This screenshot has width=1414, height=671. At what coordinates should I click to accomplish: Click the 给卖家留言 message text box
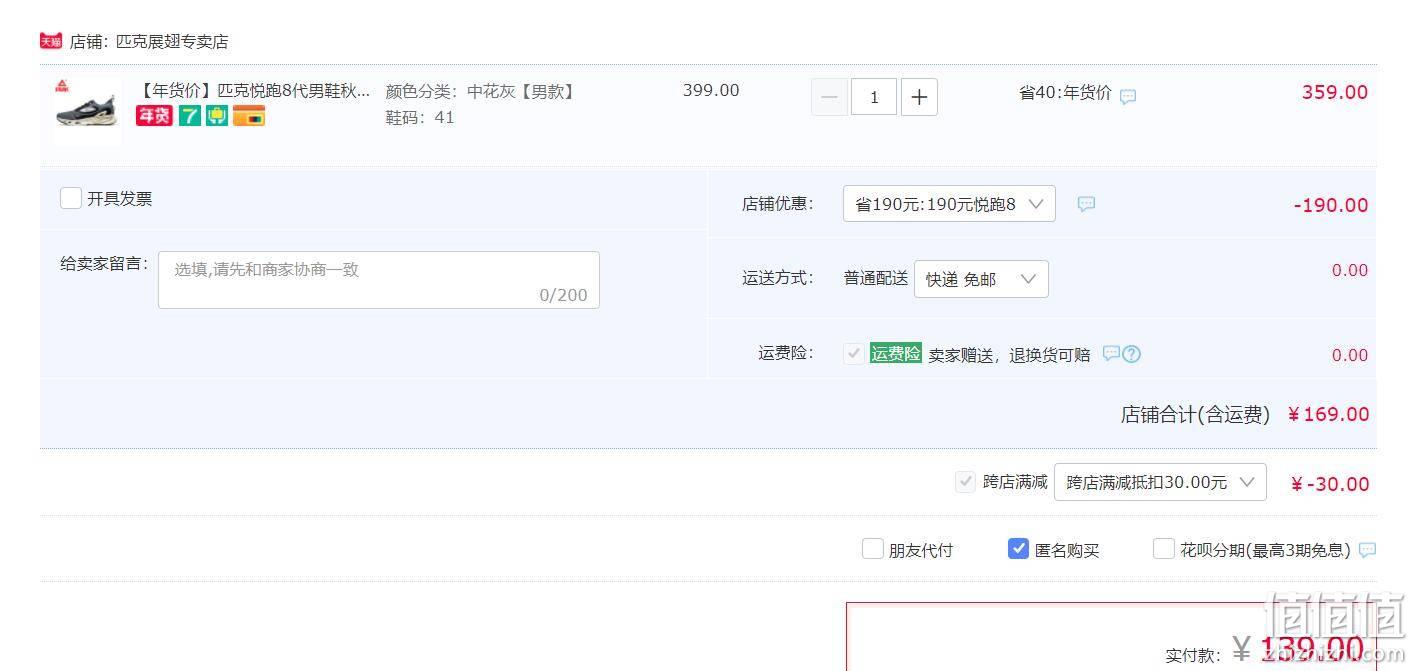tap(379, 280)
